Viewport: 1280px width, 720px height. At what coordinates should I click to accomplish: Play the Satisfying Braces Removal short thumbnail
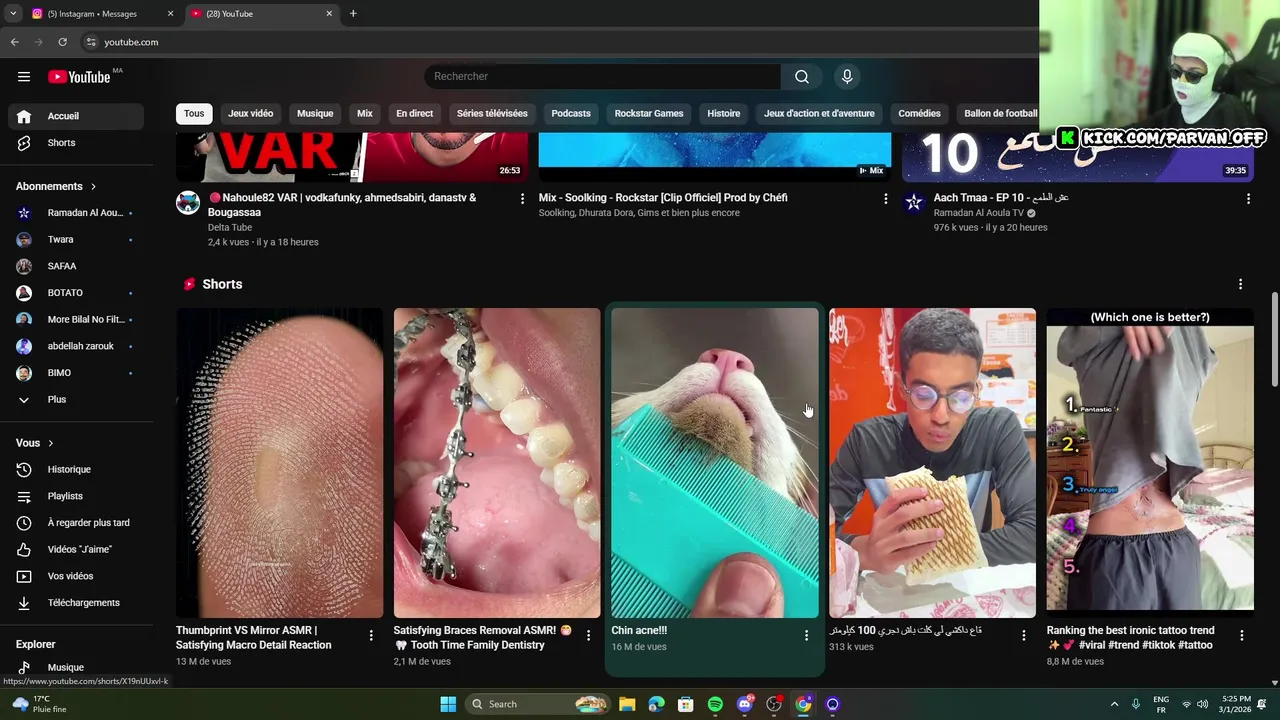click(x=497, y=463)
